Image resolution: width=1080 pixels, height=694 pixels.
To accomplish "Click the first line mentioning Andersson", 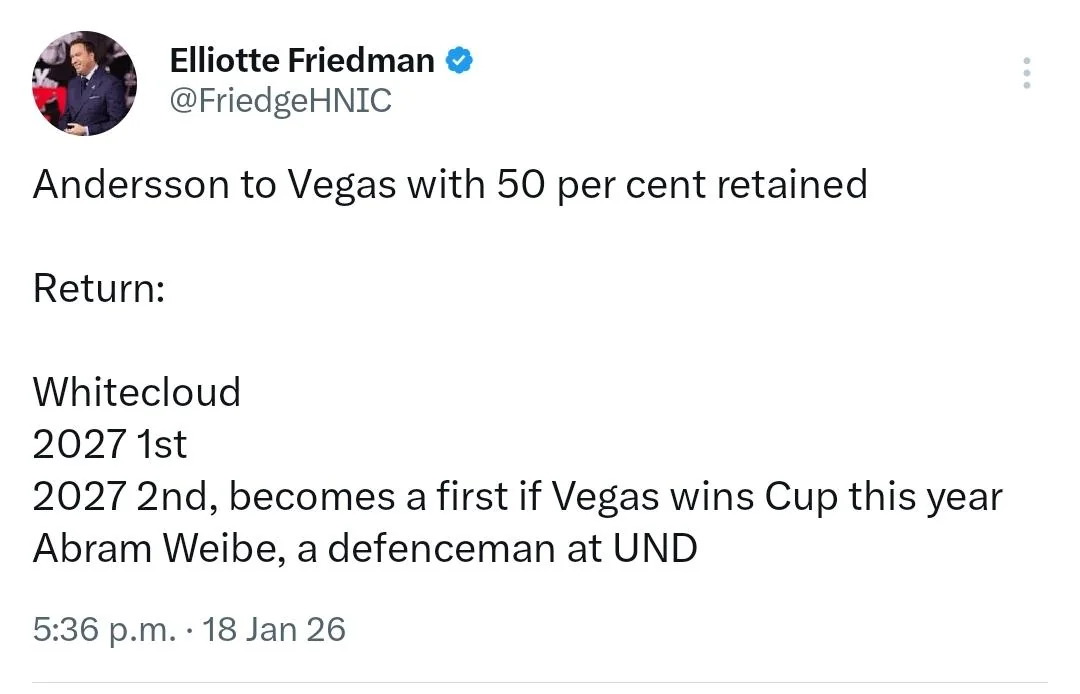I will [x=449, y=186].
